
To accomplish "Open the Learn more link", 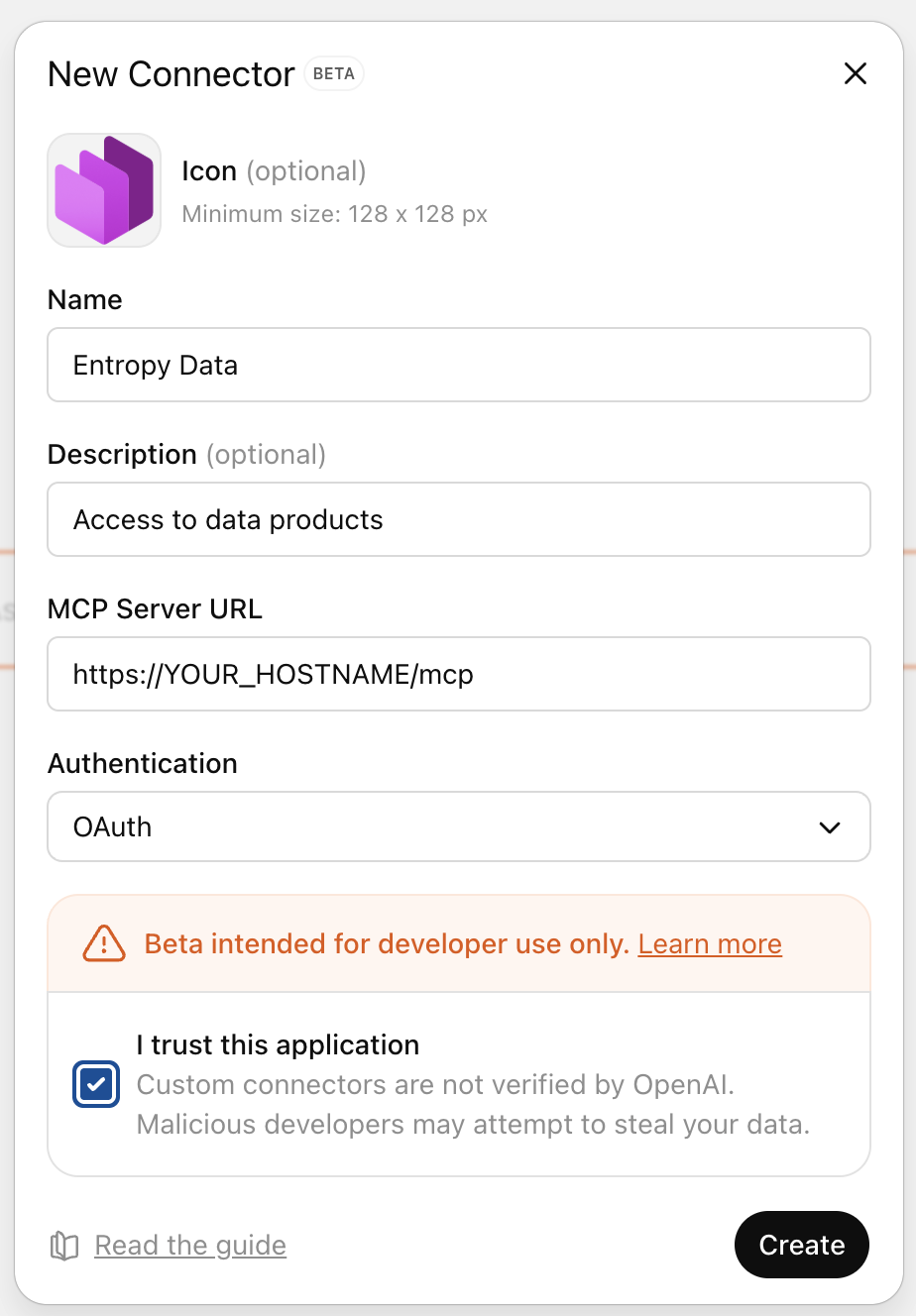I will pyautogui.click(x=709, y=943).
